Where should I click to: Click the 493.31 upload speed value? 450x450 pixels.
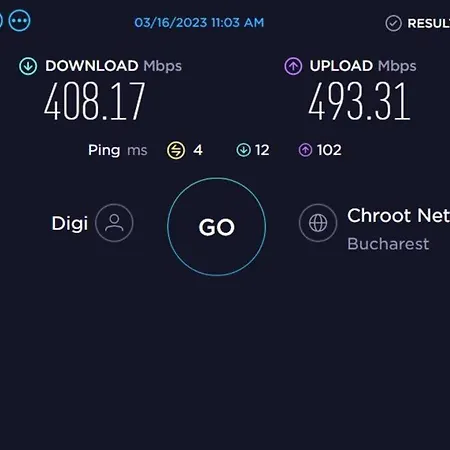[359, 101]
